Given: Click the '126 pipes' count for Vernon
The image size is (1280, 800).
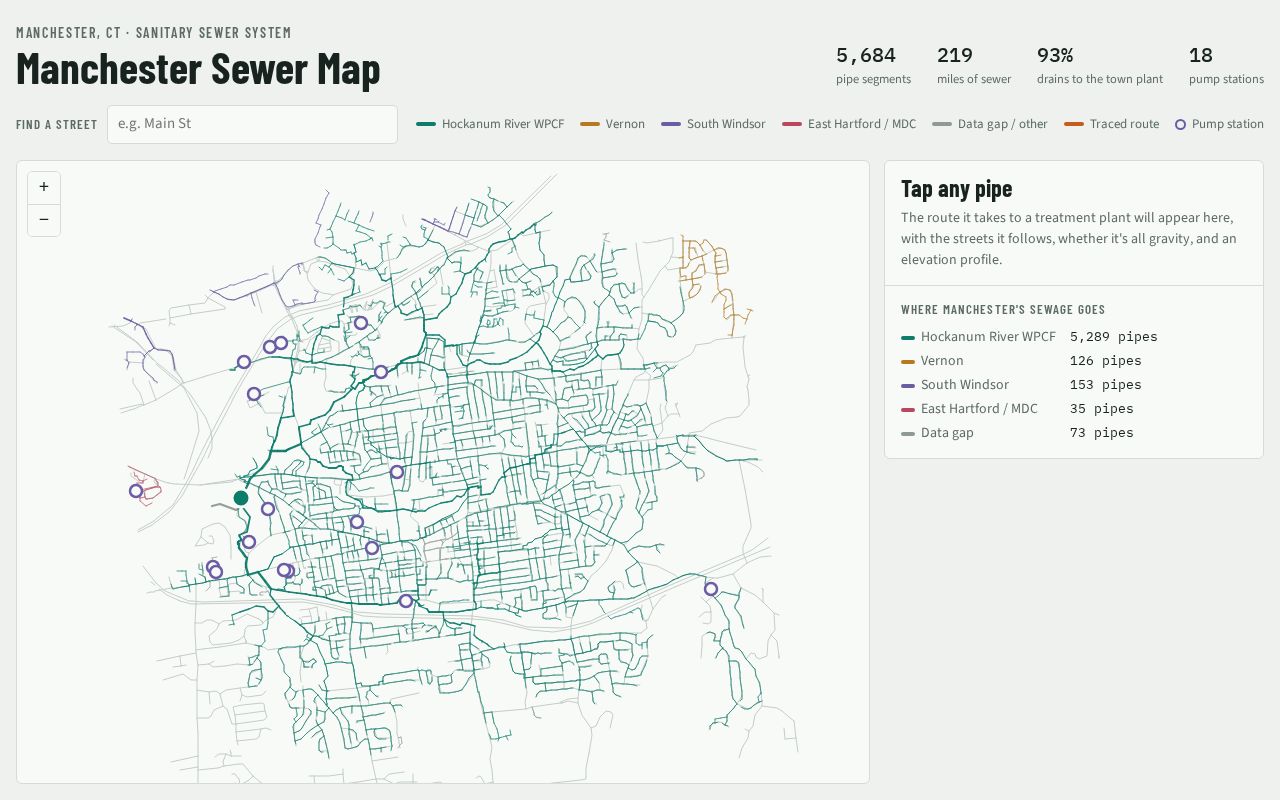Looking at the screenshot, I should click(1106, 361).
